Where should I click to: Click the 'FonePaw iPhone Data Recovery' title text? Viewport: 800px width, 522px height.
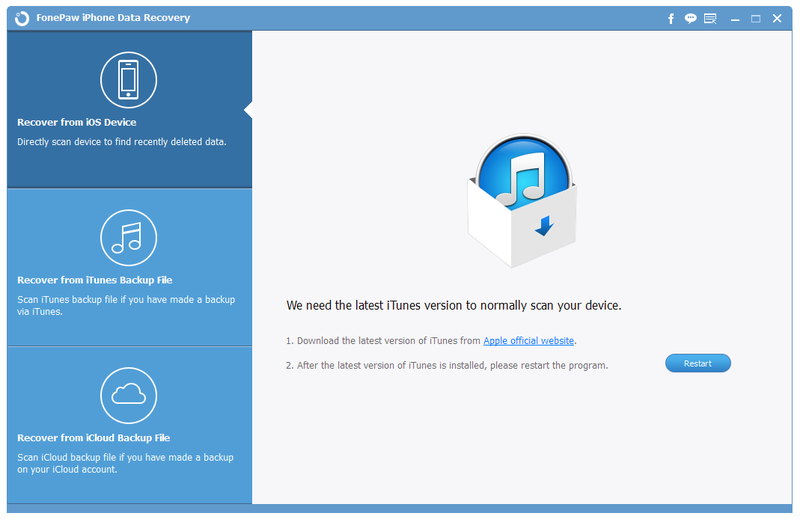pyautogui.click(x=113, y=18)
